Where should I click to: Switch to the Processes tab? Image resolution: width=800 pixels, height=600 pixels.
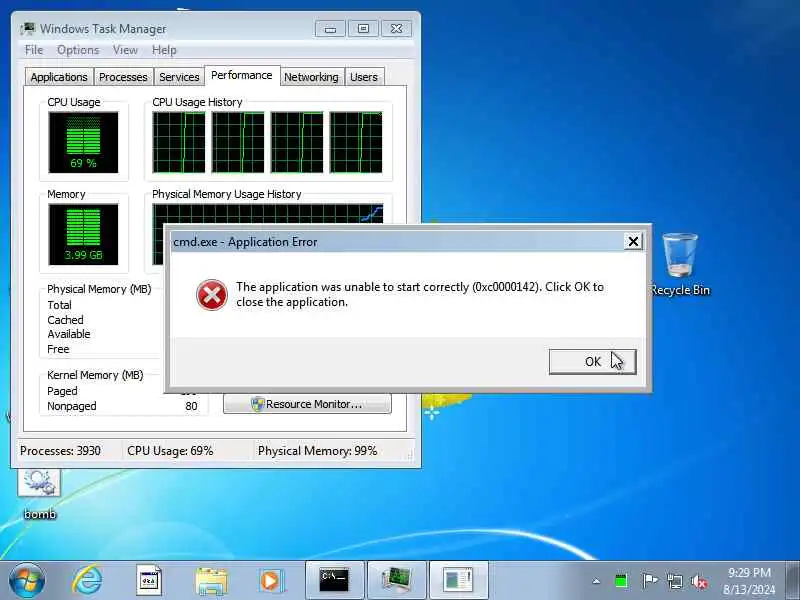123,77
